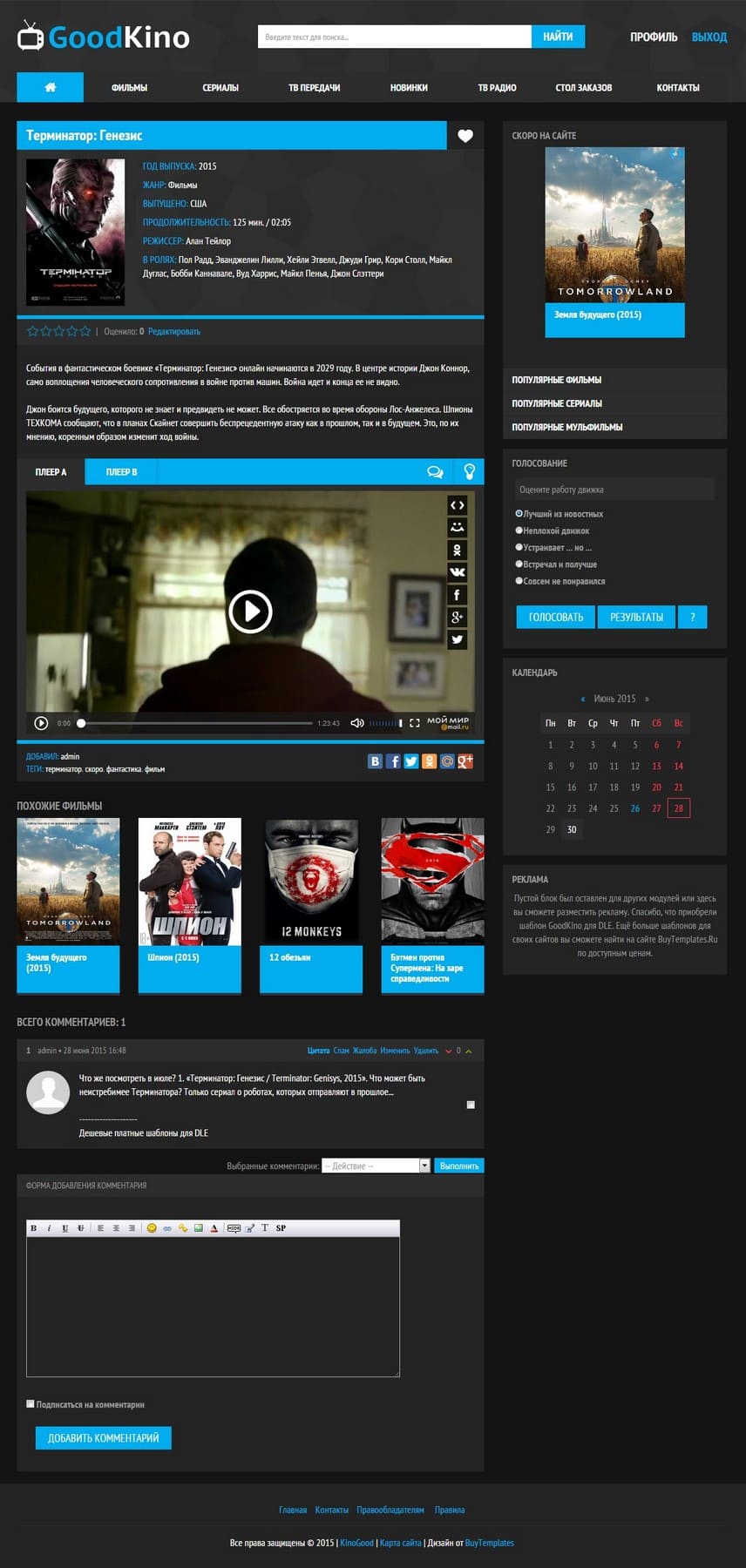
Task: Tick the checkbox on admin's comment
Action: point(471,1105)
